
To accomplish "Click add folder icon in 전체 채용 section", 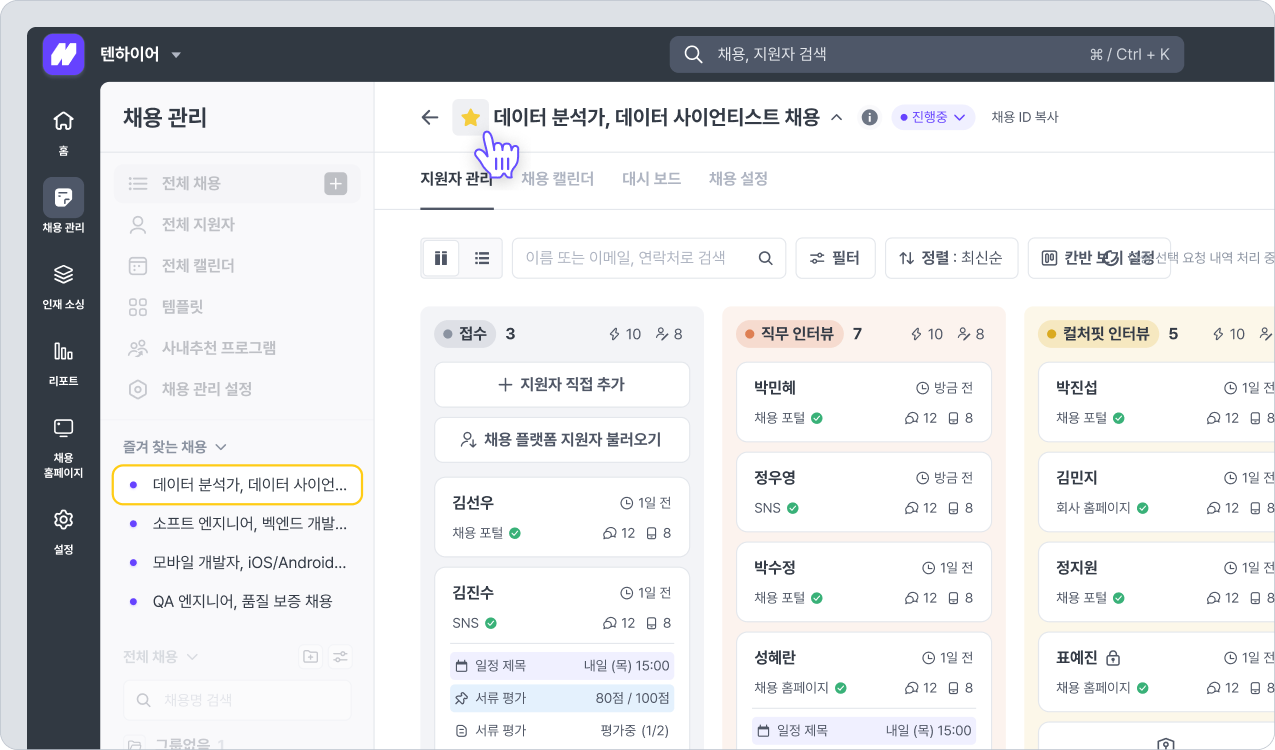I will pyautogui.click(x=311, y=656).
